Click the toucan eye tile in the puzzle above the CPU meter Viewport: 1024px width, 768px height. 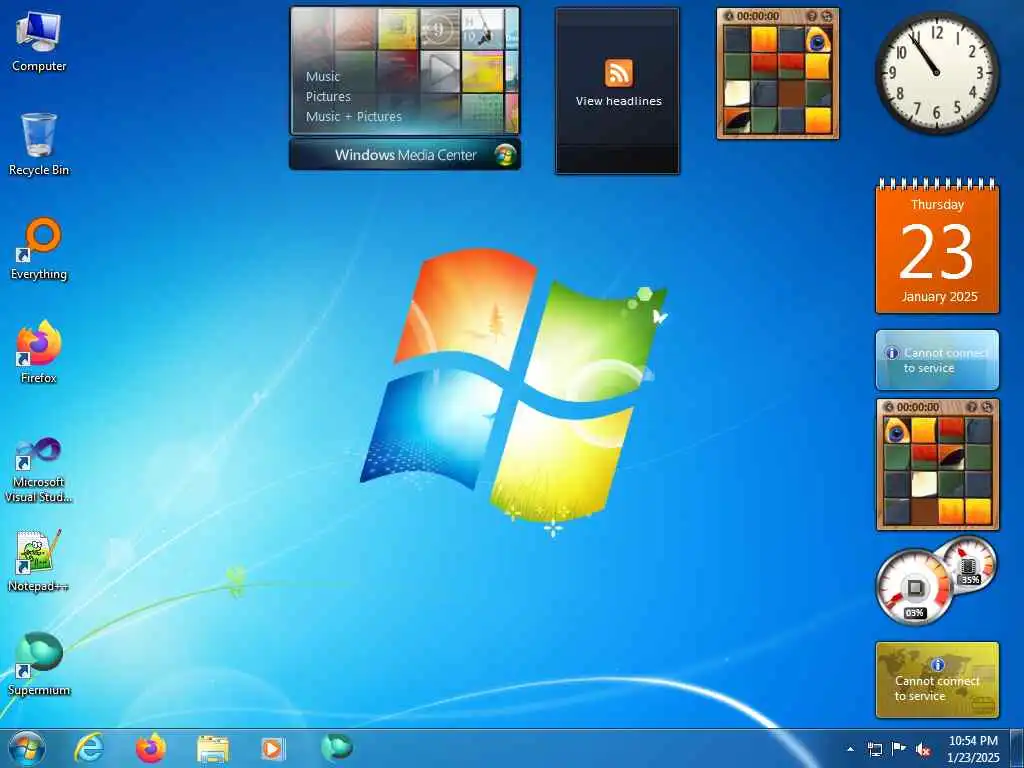[x=897, y=430]
